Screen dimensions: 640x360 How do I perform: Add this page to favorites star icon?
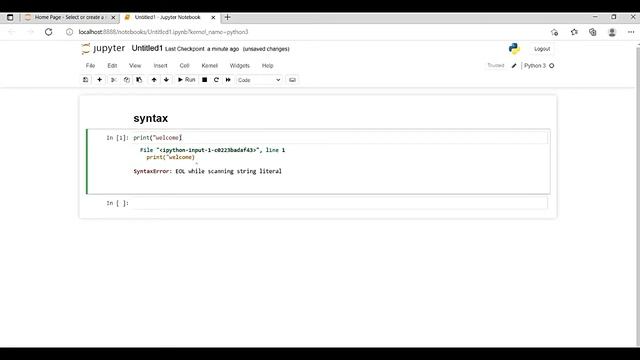554,32
